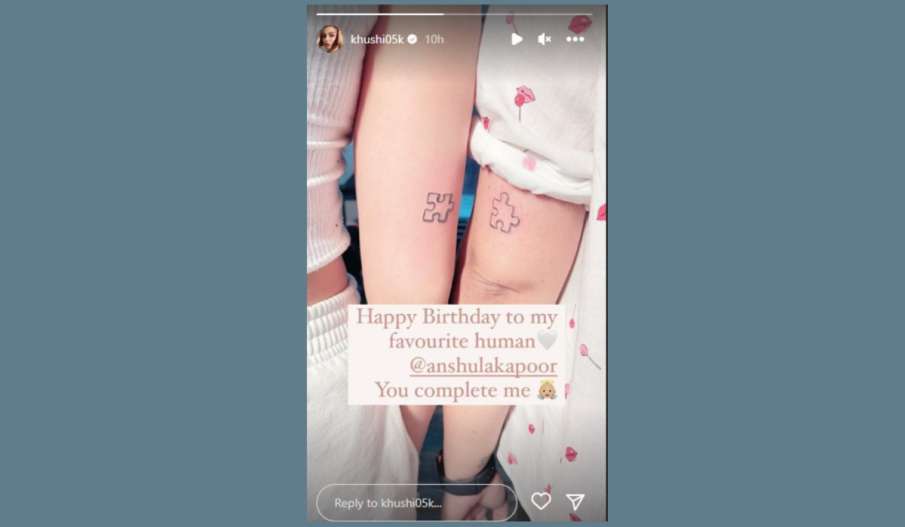Viewport: 905px width, 527px height.
Task: Focus the Reply to khushi05k field
Action: 416,503
